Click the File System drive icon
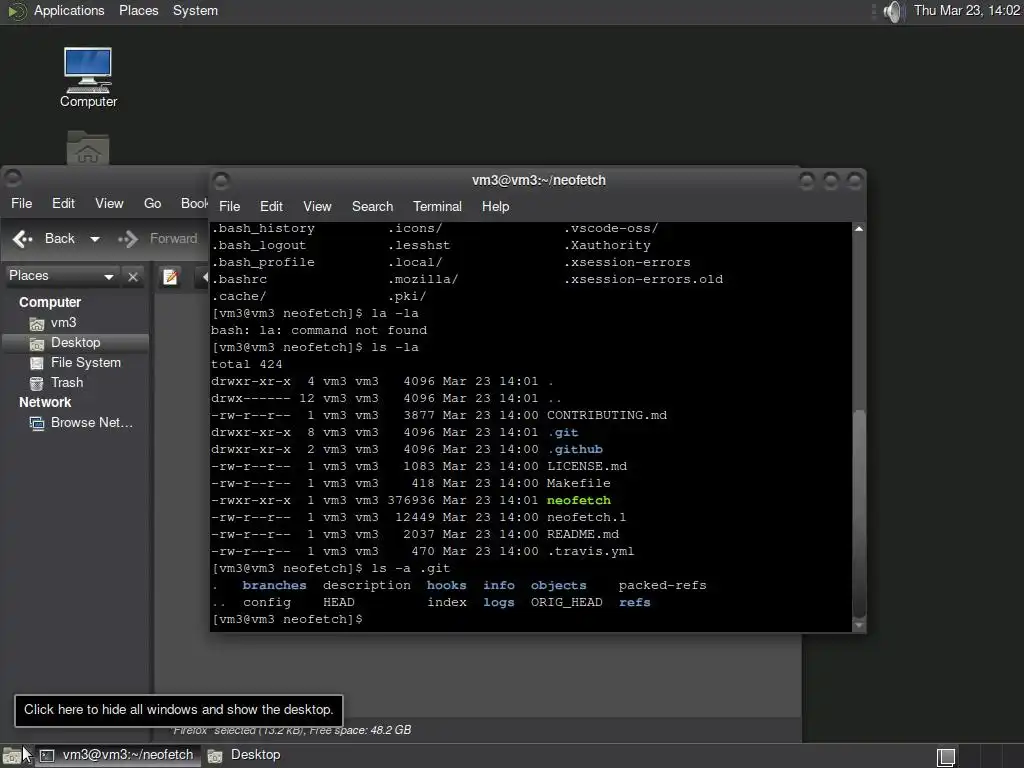Viewport: 1024px width, 768px height. pyautogui.click(x=37, y=363)
